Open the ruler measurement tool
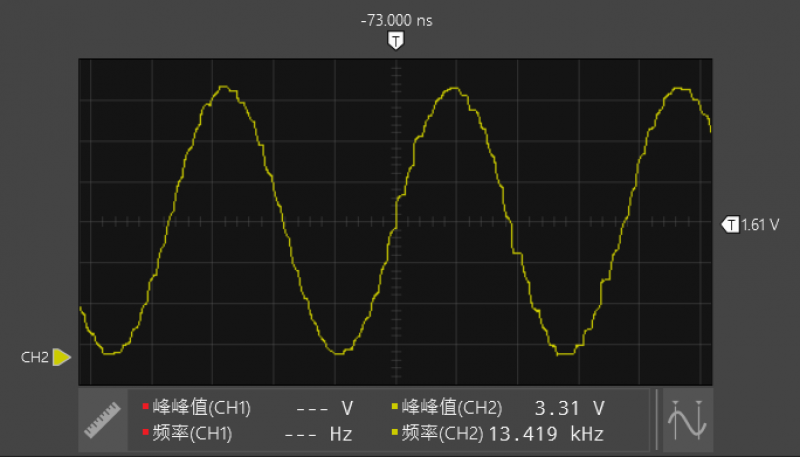This screenshot has height=457, width=800. pos(103,420)
